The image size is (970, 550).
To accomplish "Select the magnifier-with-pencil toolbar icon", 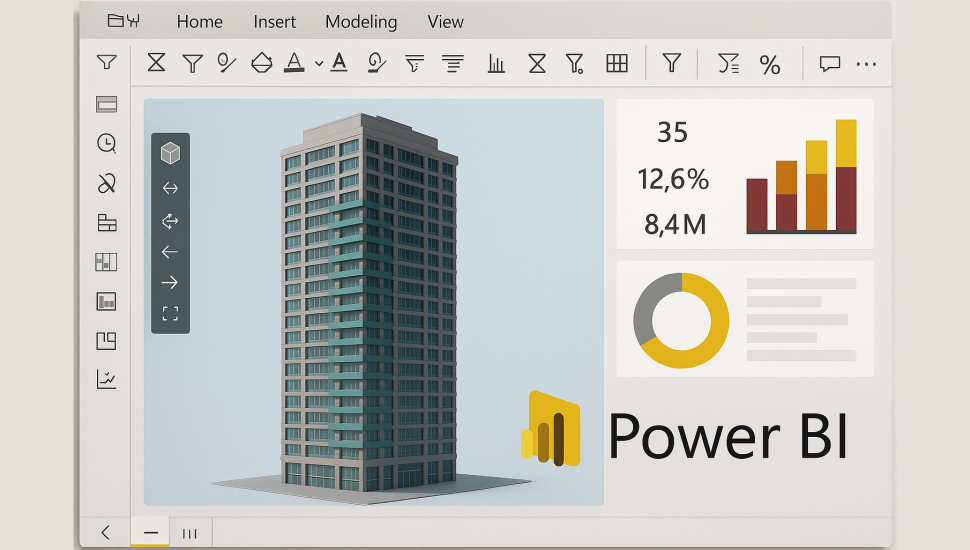I will tap(226, 62).
